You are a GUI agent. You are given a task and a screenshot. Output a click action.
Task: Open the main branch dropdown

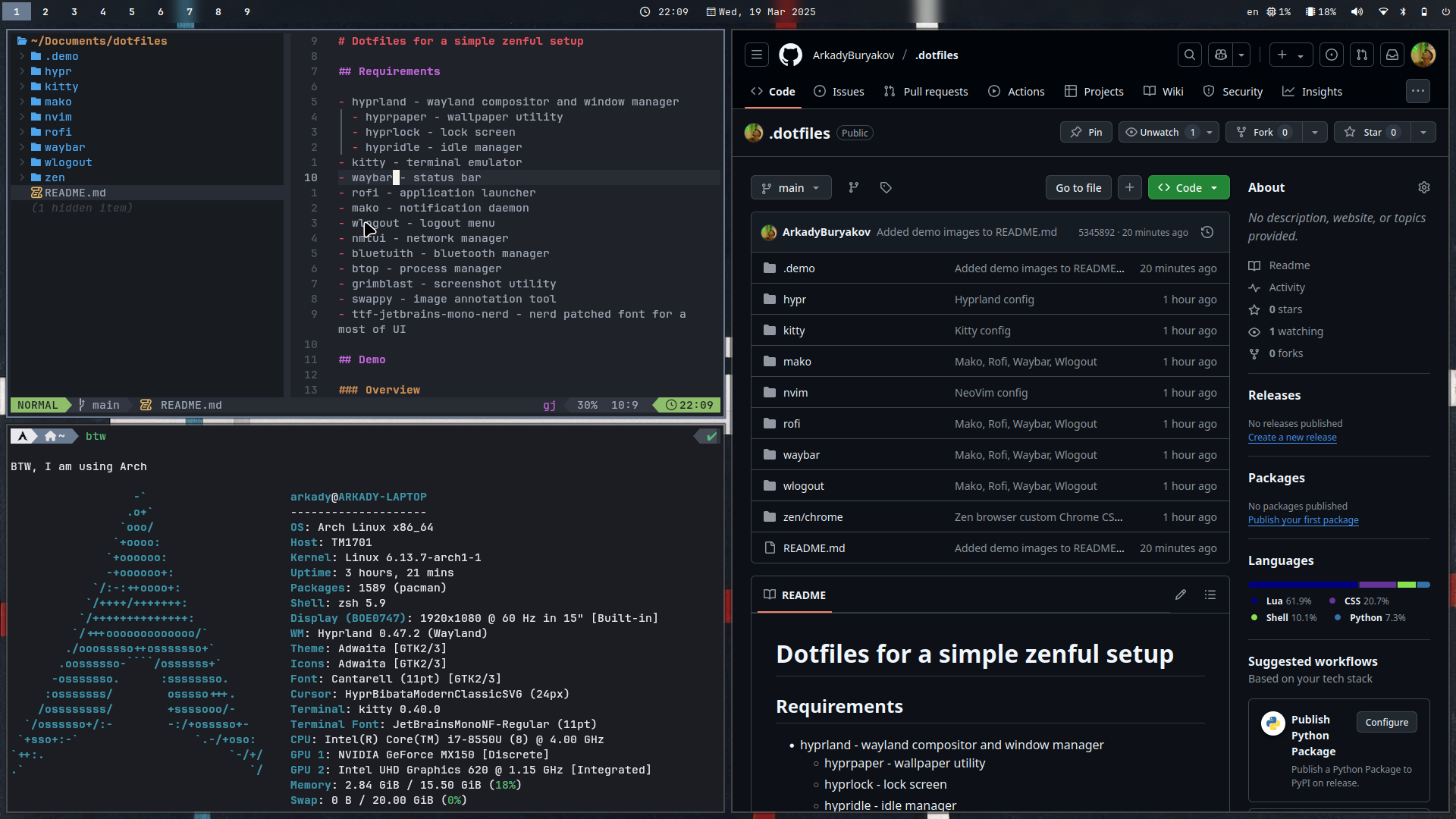click(790, 187)
